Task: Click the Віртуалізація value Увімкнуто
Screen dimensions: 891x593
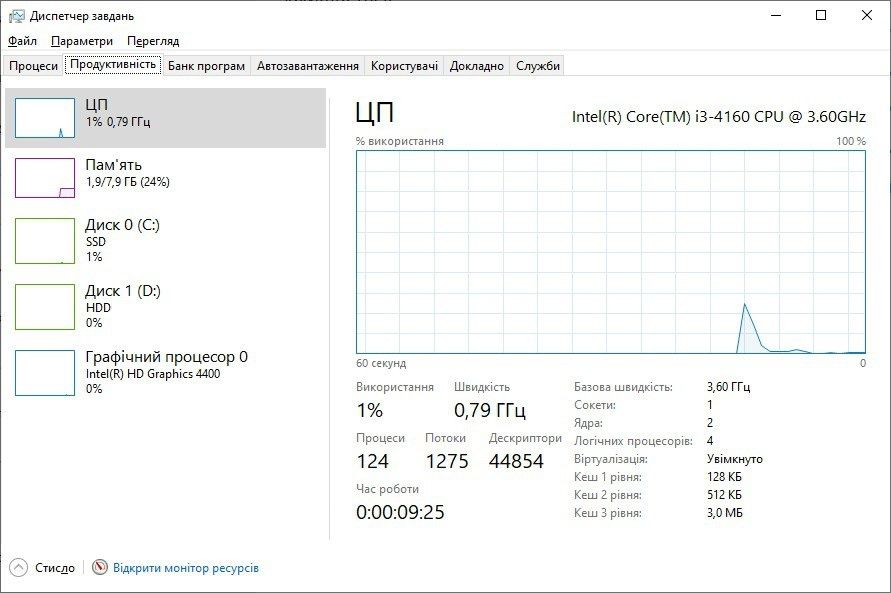Action: coord(735,459)
